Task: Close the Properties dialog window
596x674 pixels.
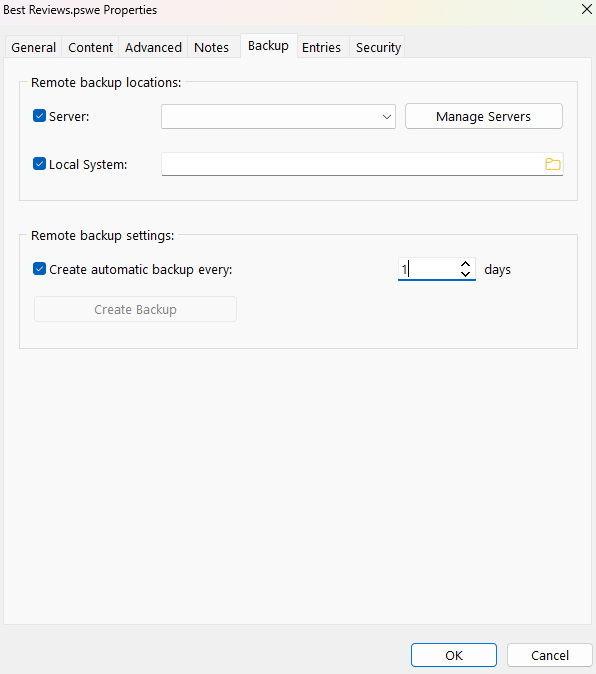Action: (587, 9)
